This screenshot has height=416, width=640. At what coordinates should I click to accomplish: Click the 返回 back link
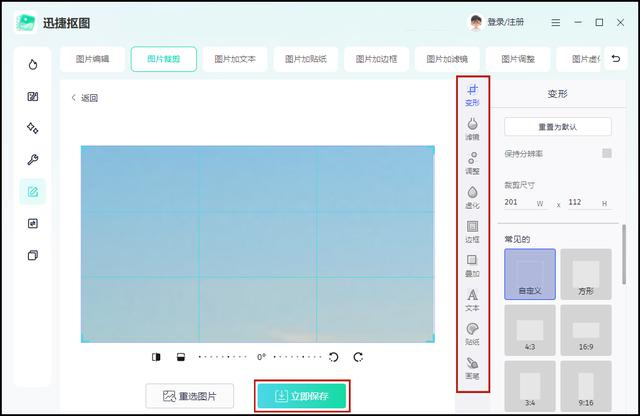tap(84, 98)
